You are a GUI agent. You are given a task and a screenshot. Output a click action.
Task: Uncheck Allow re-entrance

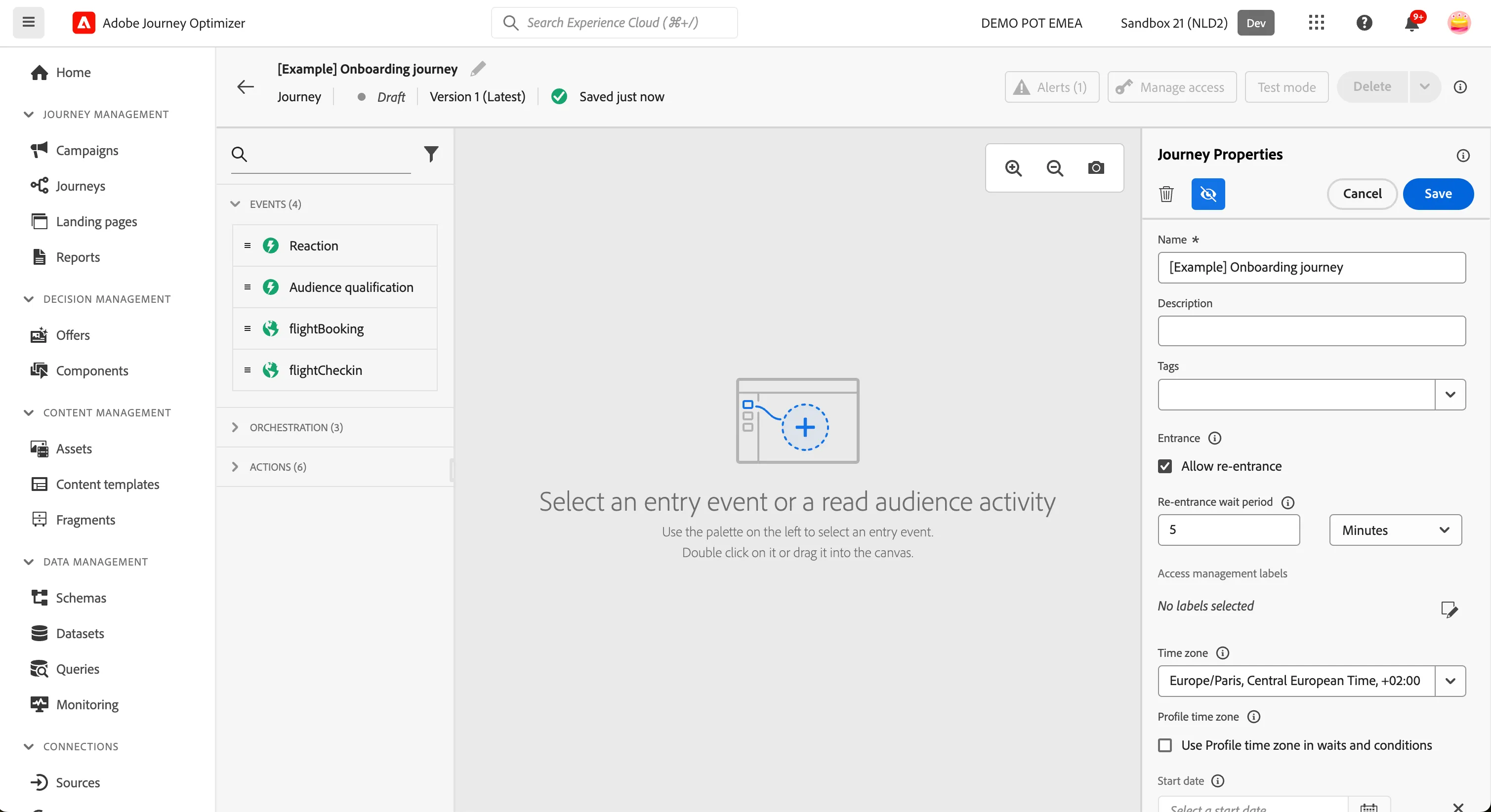pyautogui.click(x=1164, y=466)
